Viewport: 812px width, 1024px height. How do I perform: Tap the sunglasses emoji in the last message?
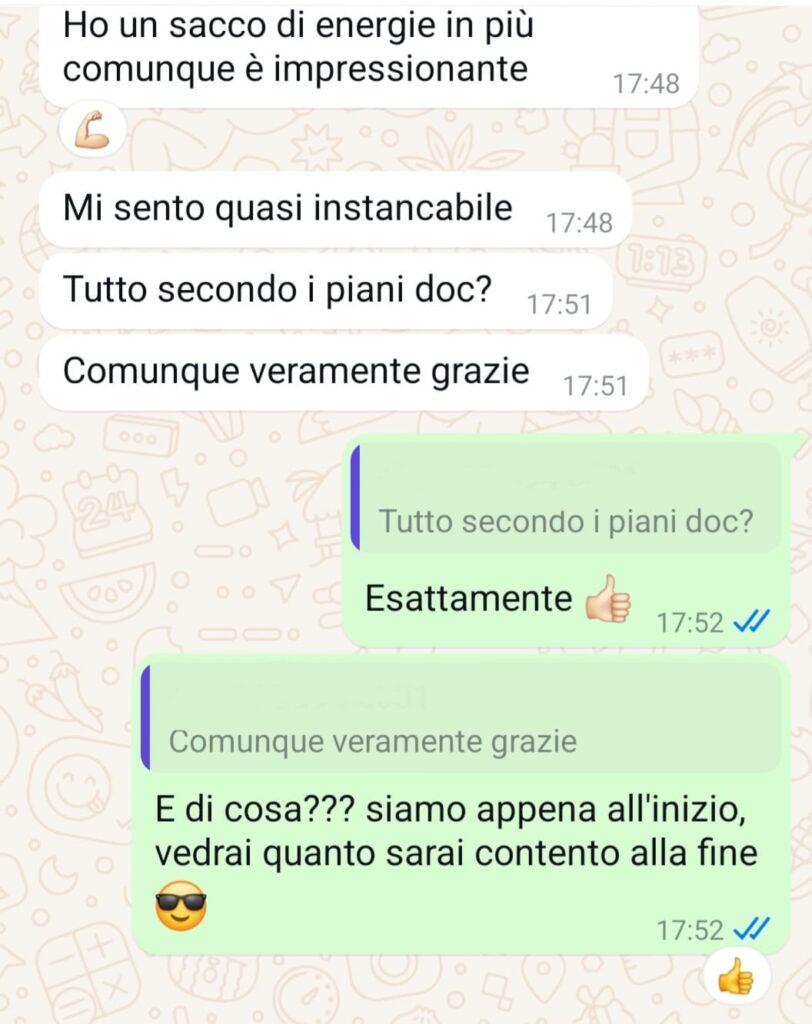click(x=181, y=906)
